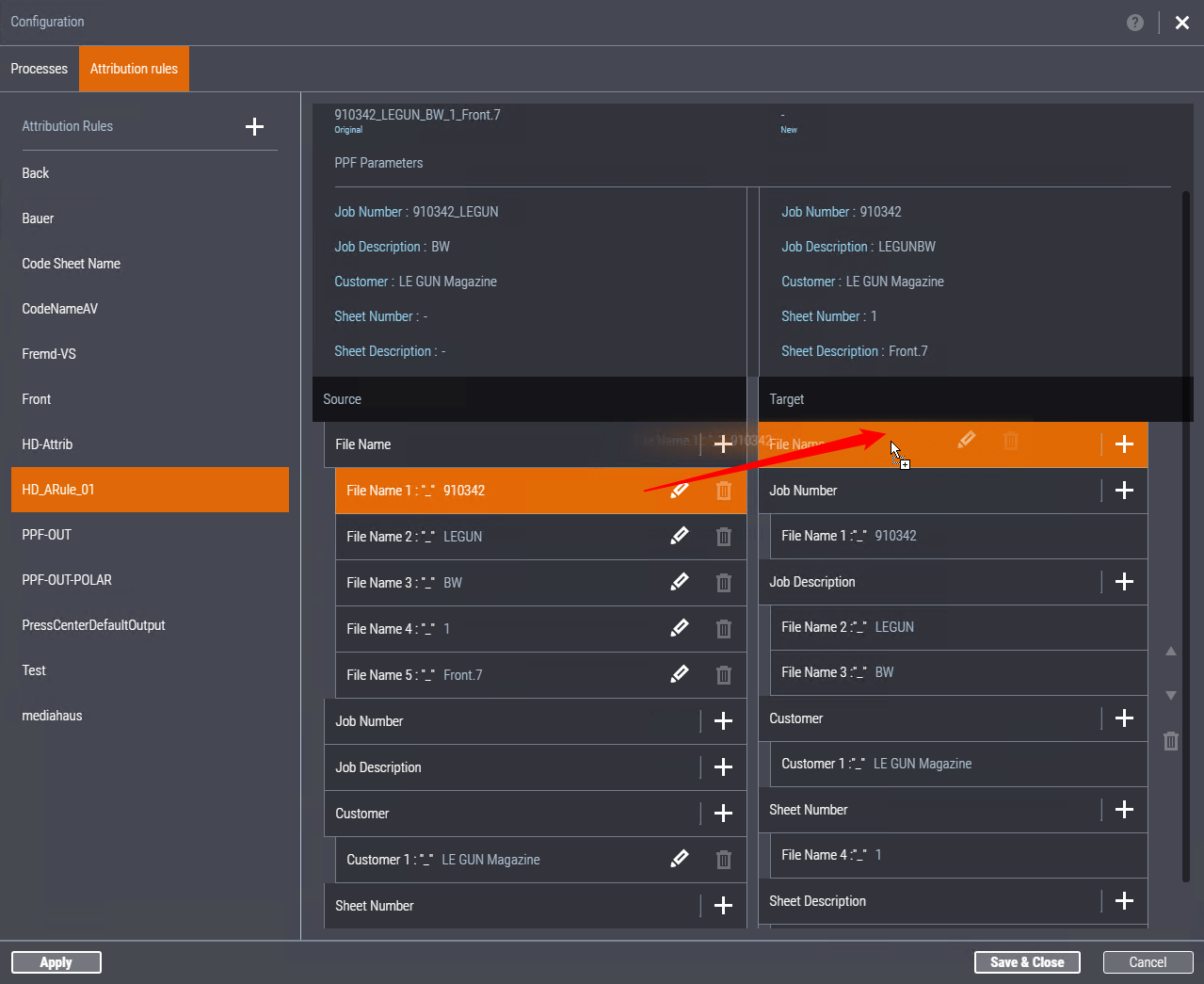Move selected target item up with arrow
Image resolution: width=1204 pixels, height=984 pixels.
pyautogui.click(x=1171, y=652)
